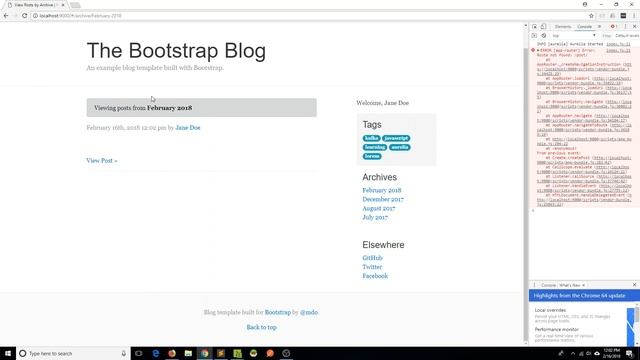
Task: Open the JavaScript context 'top' dropdown
Action: pyautogui.click(x=574, y=36)
